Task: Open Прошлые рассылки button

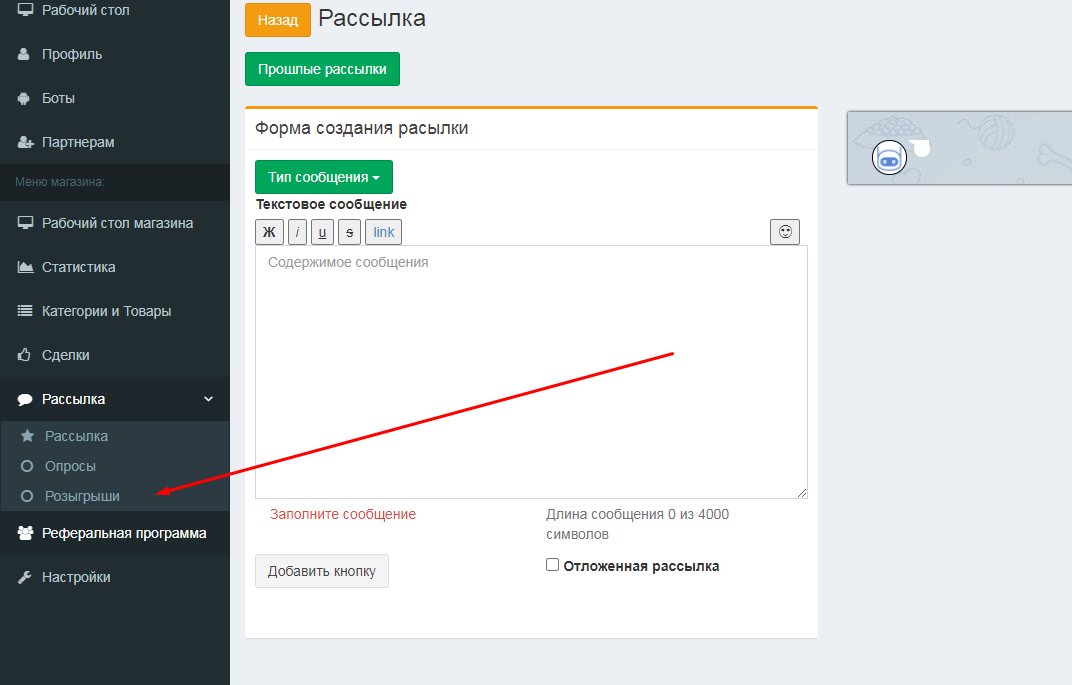Action: [x=322, y=69]
